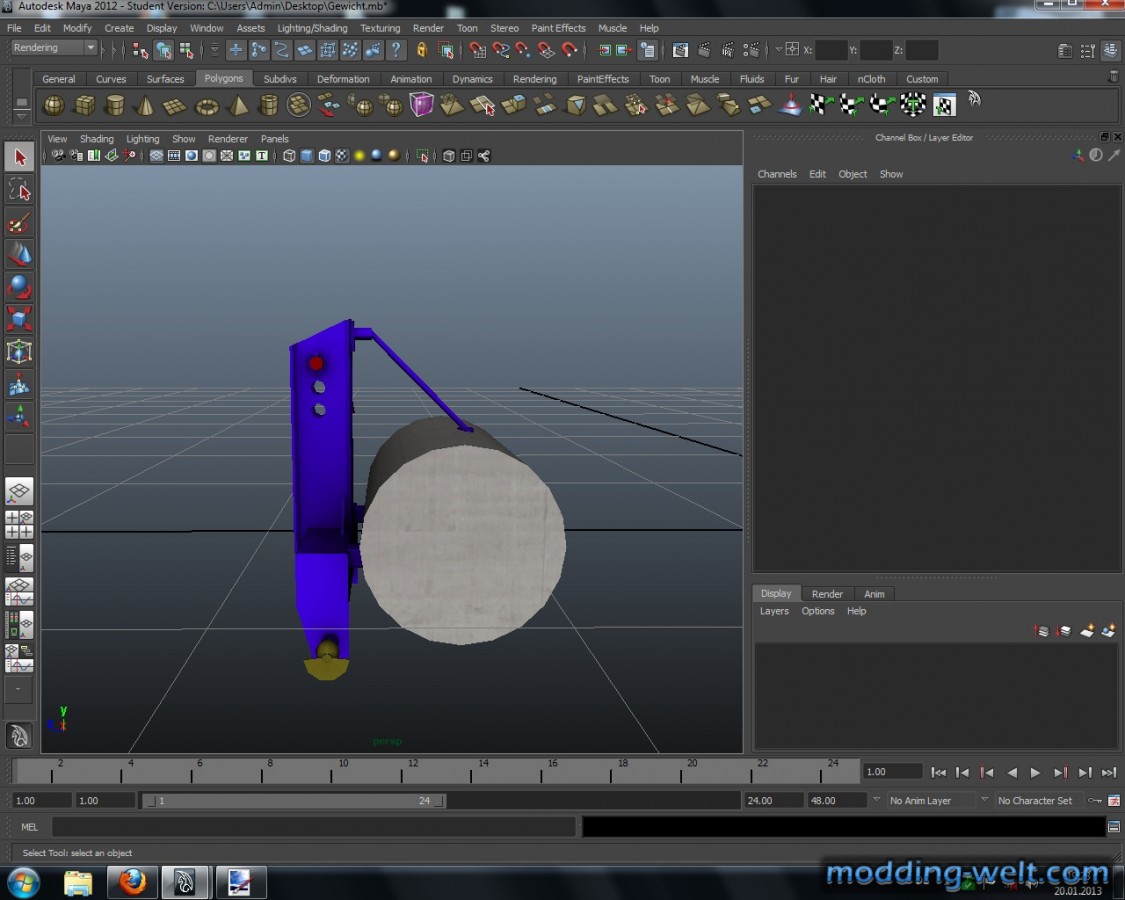The width and height of the screenshot is (1125, 900).
Task: Start IPR render from status line
Action: click(x=728, y=50)
